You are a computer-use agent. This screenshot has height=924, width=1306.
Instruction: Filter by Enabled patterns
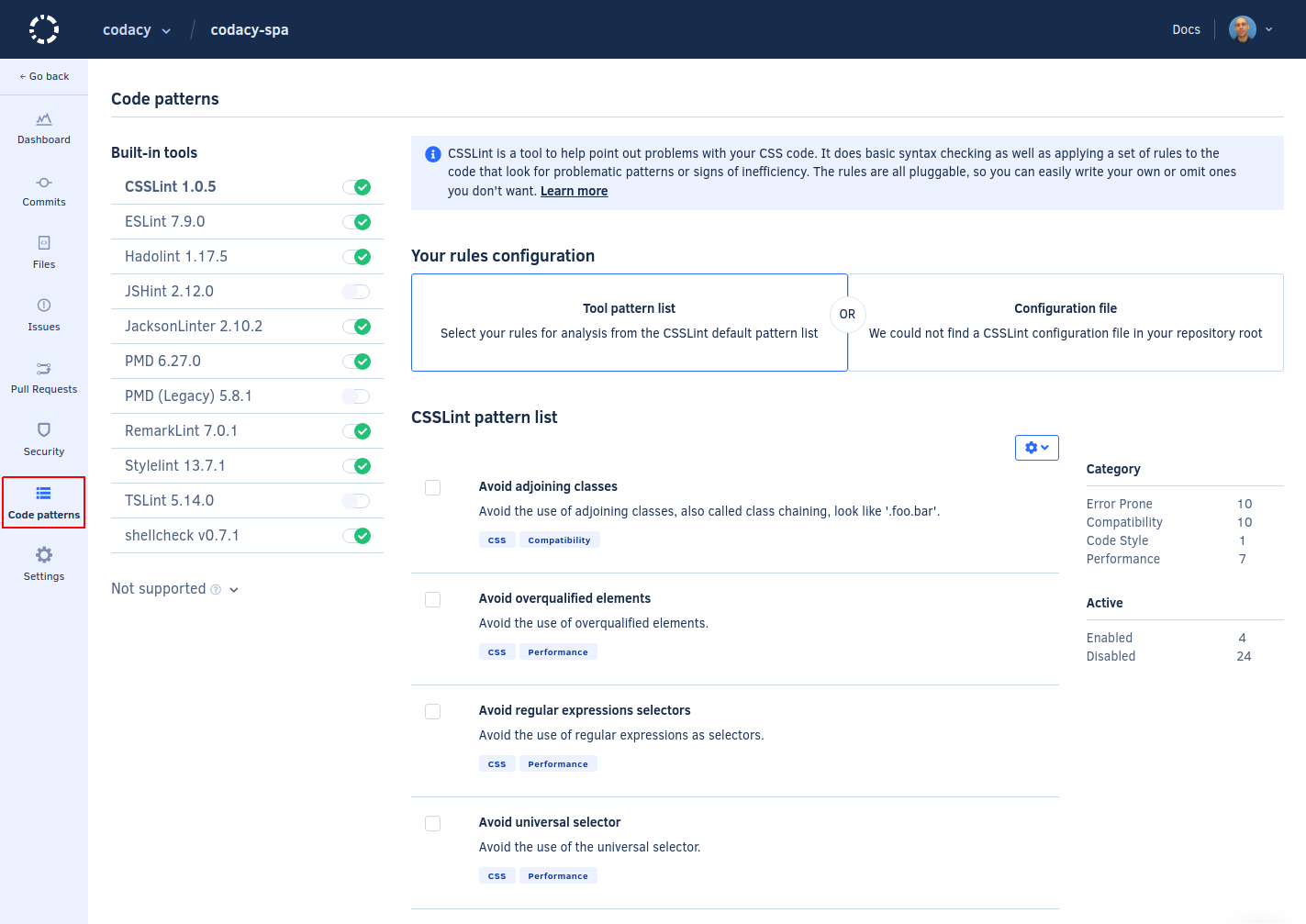[1109, 638]
